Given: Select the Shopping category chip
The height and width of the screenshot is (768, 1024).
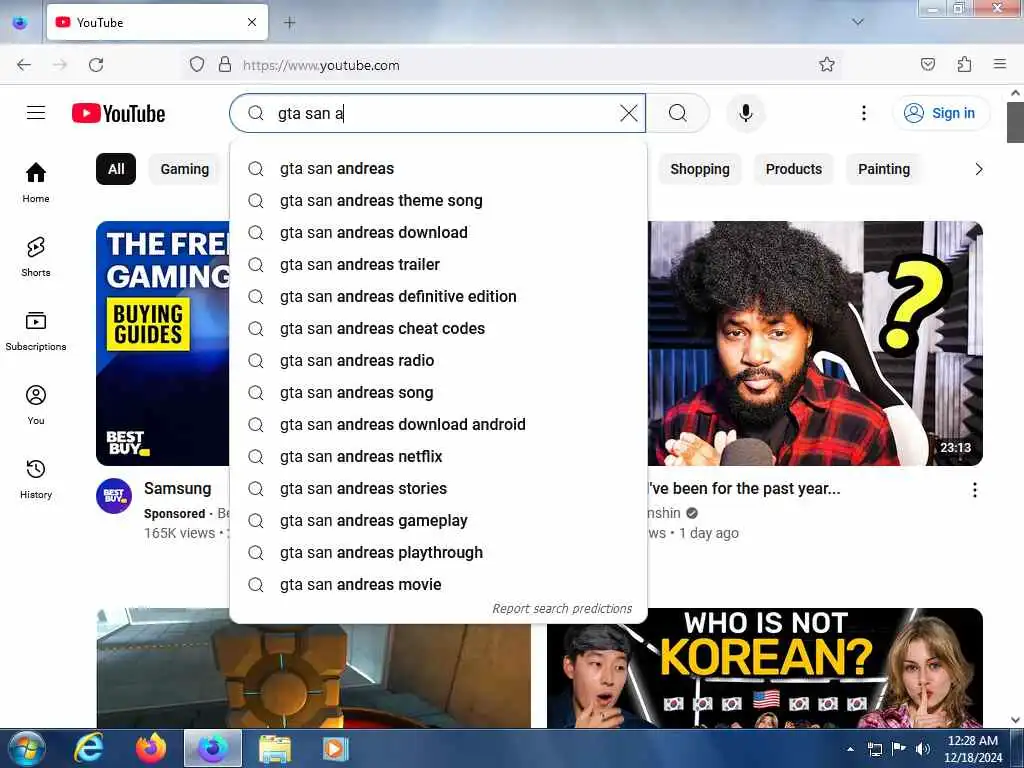Looking at the screenshot, I should click(699, 169).
